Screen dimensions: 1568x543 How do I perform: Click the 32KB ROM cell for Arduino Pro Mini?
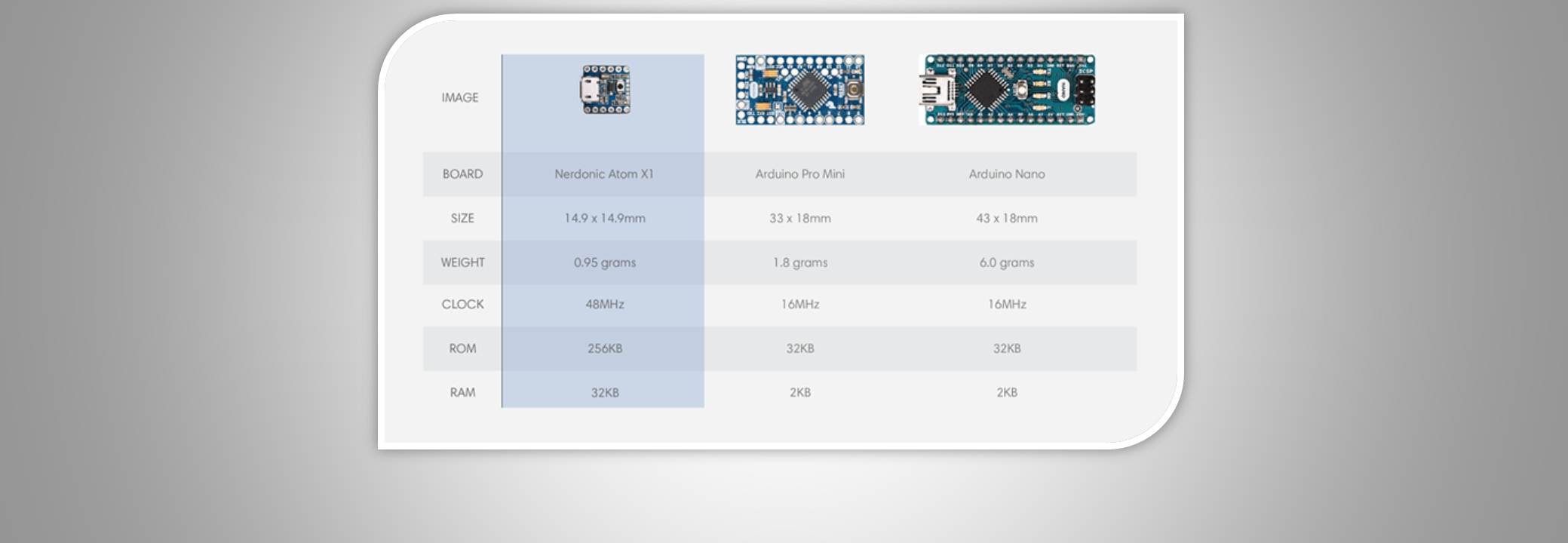pyautogui.click(x=800, y=348)
